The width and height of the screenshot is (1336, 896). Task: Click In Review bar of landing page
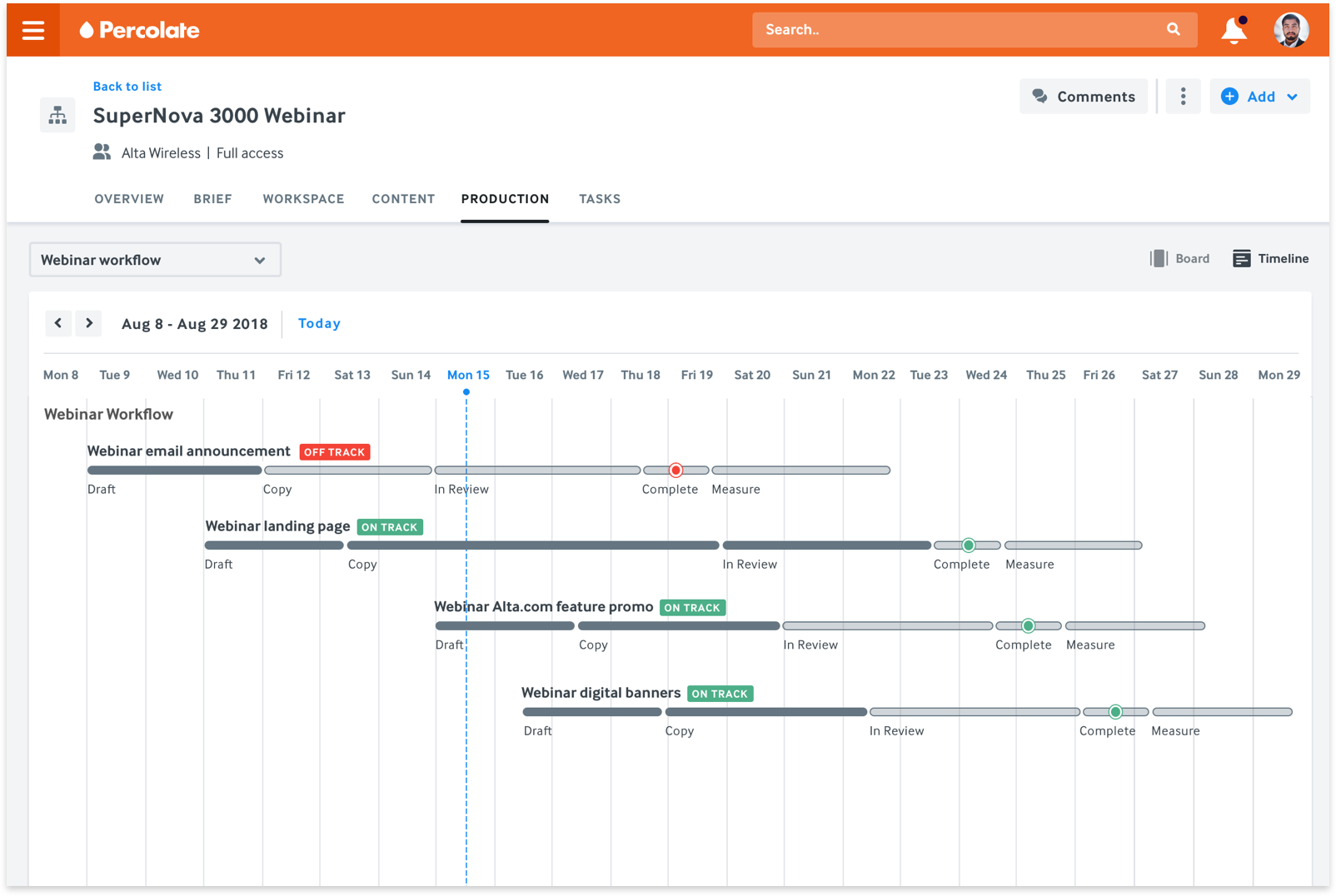827,545
